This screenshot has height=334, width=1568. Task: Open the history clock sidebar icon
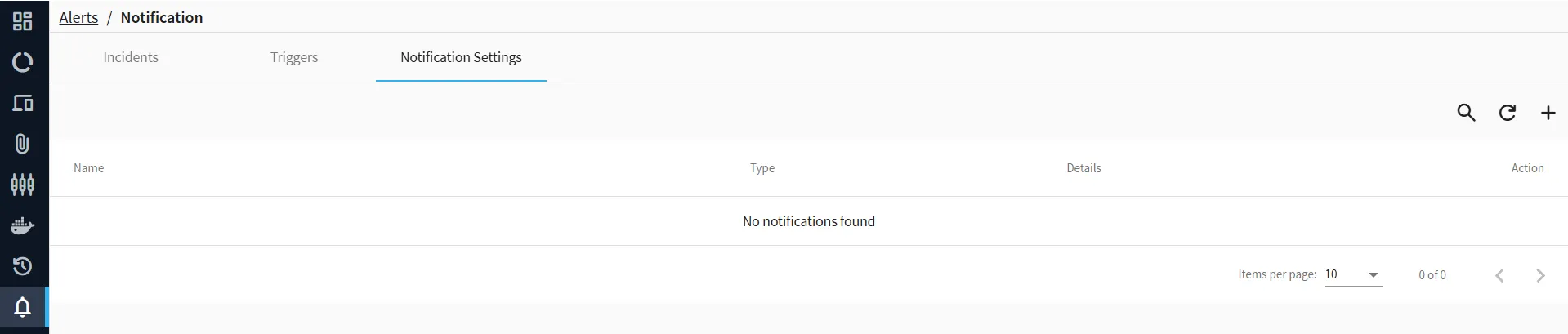click(x=23, y=266)
